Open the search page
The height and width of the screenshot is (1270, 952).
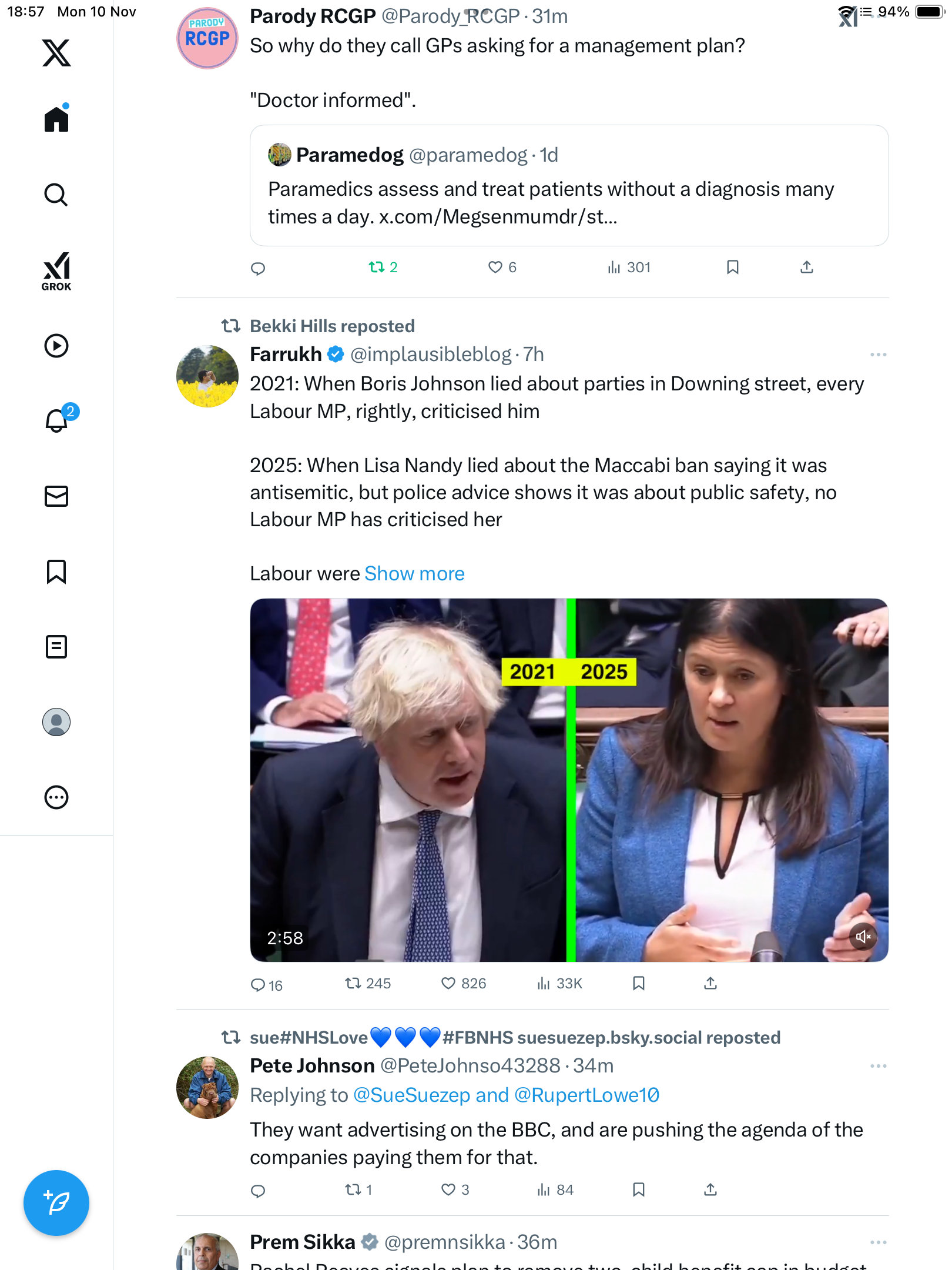(x=56, y=195)
